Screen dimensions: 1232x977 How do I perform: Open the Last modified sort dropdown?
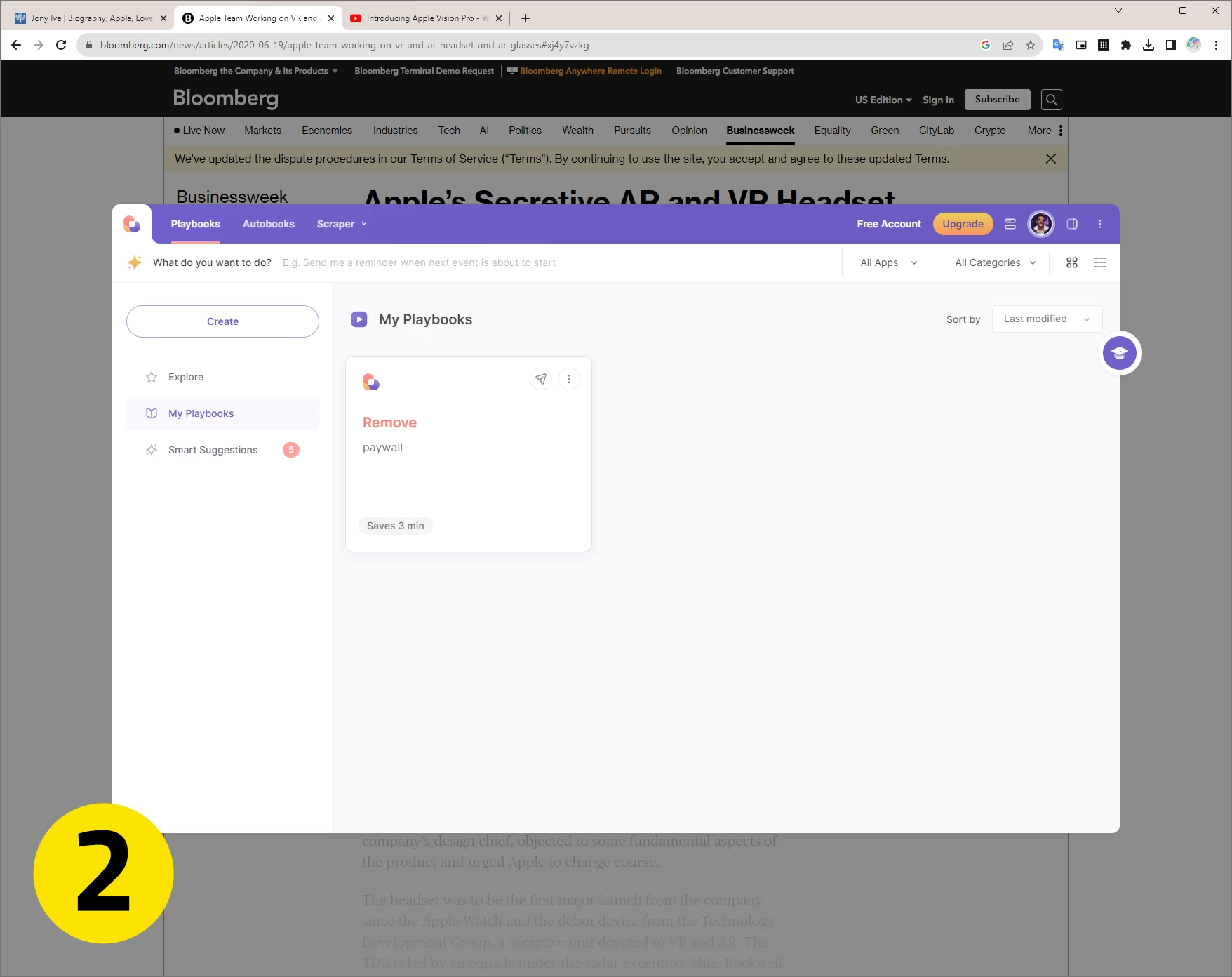pyautogui.click(x=1046, y=319)
